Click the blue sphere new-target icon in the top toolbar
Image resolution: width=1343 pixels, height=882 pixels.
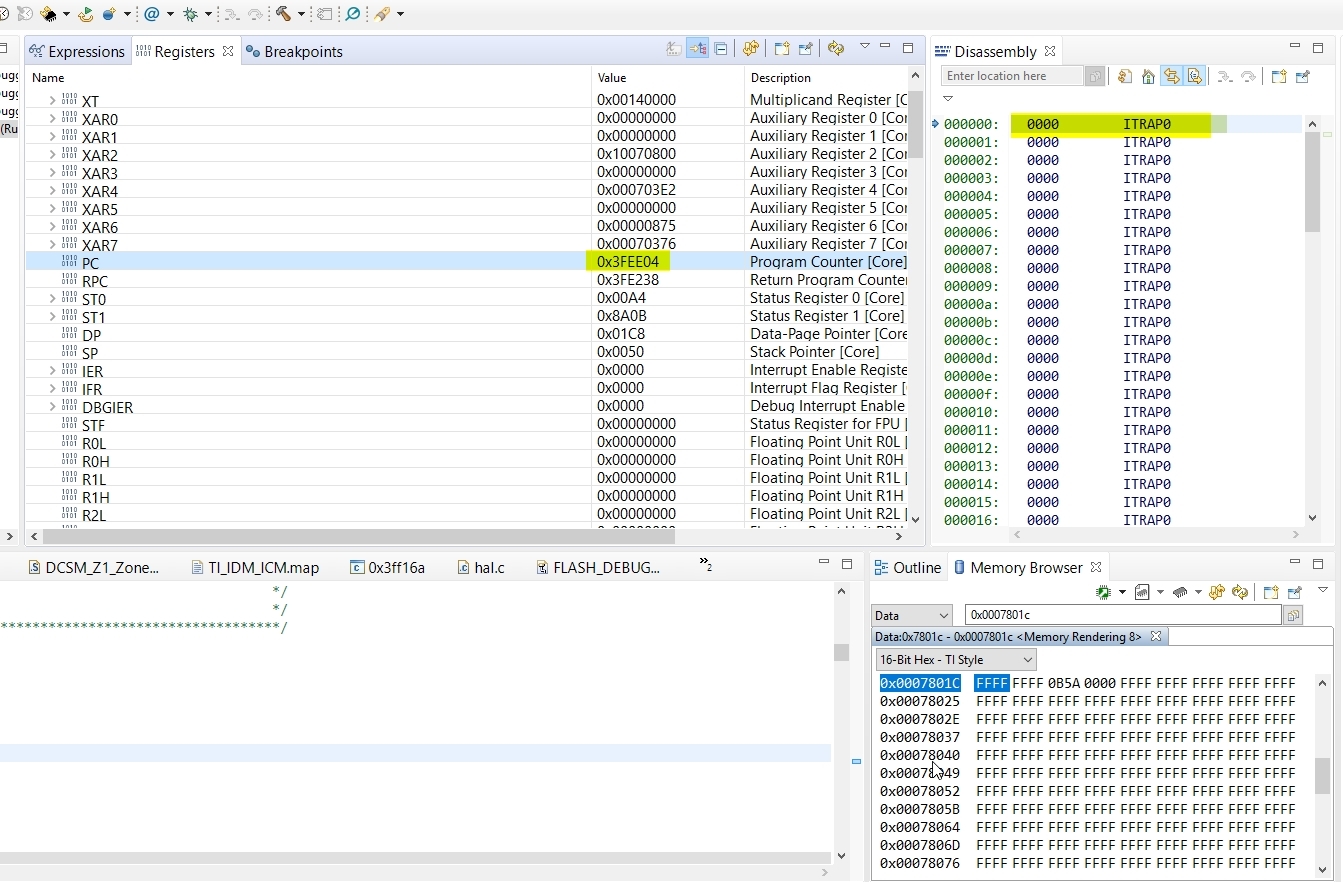[x=109, y=14]
